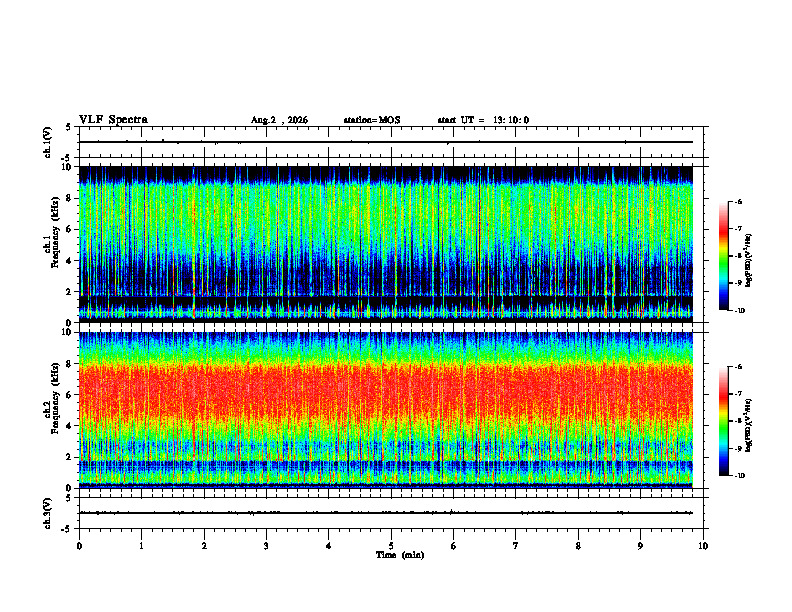The width and height of the screenshot is (792, 612).
Task: Click the 8 kHz tick on ch.1 axis
Action: coord(70,198)
